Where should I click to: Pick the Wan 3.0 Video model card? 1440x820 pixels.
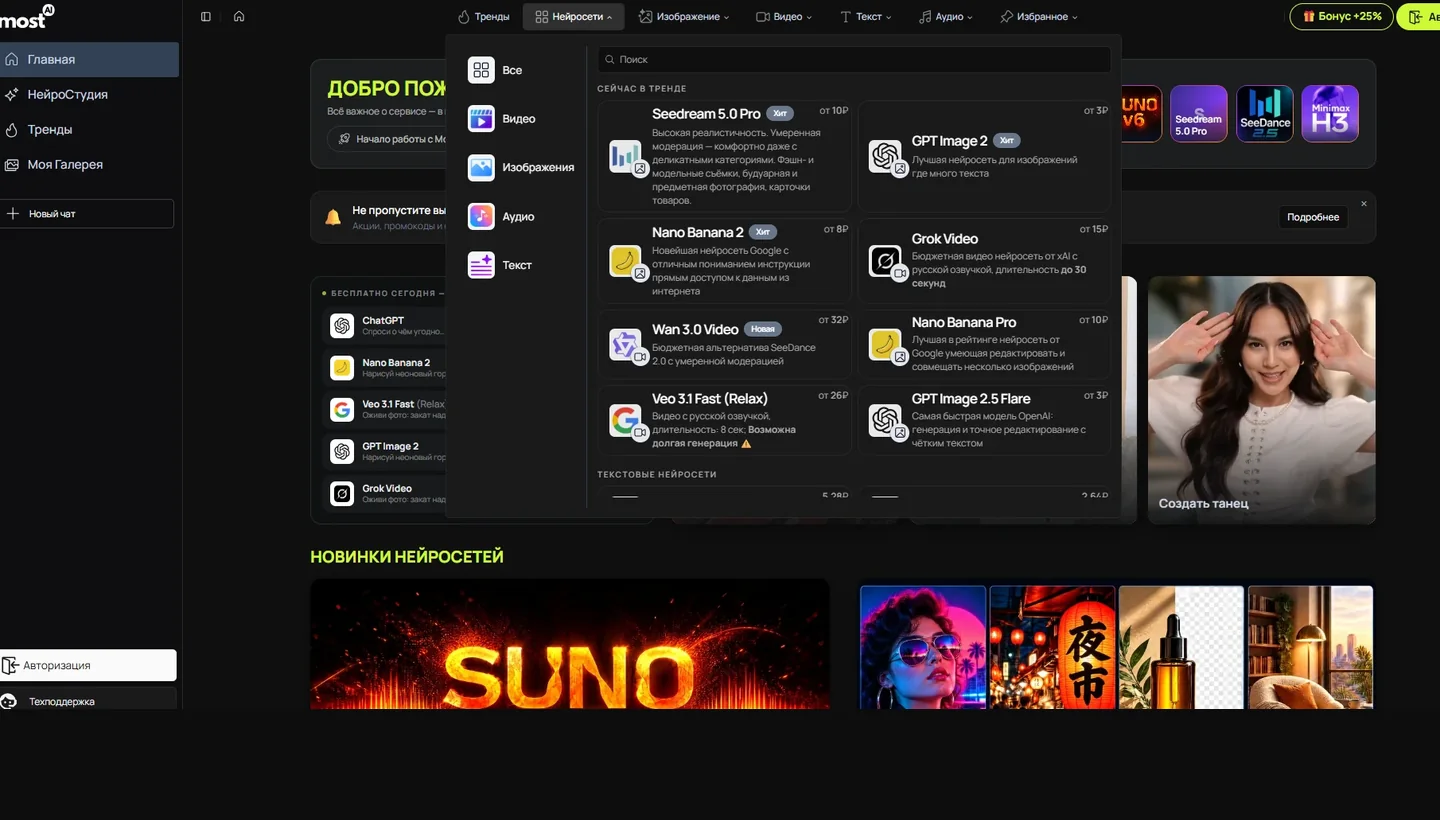(724, 344)
